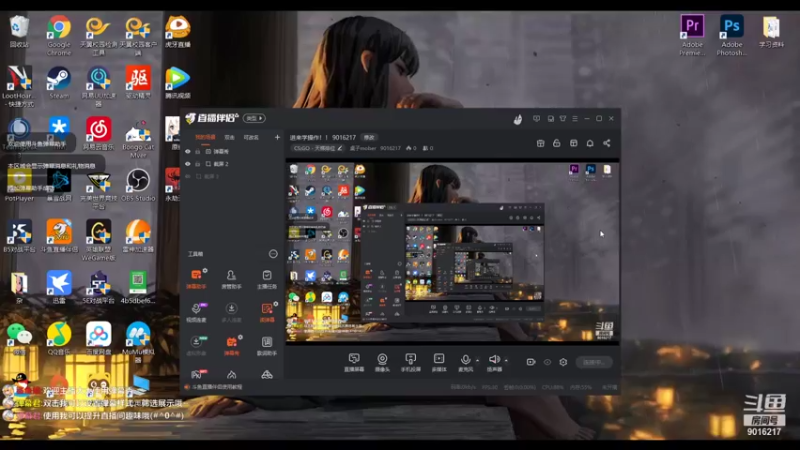Open 回收站 recycle bin
800x450 pixels.
(x=19, y=31)
